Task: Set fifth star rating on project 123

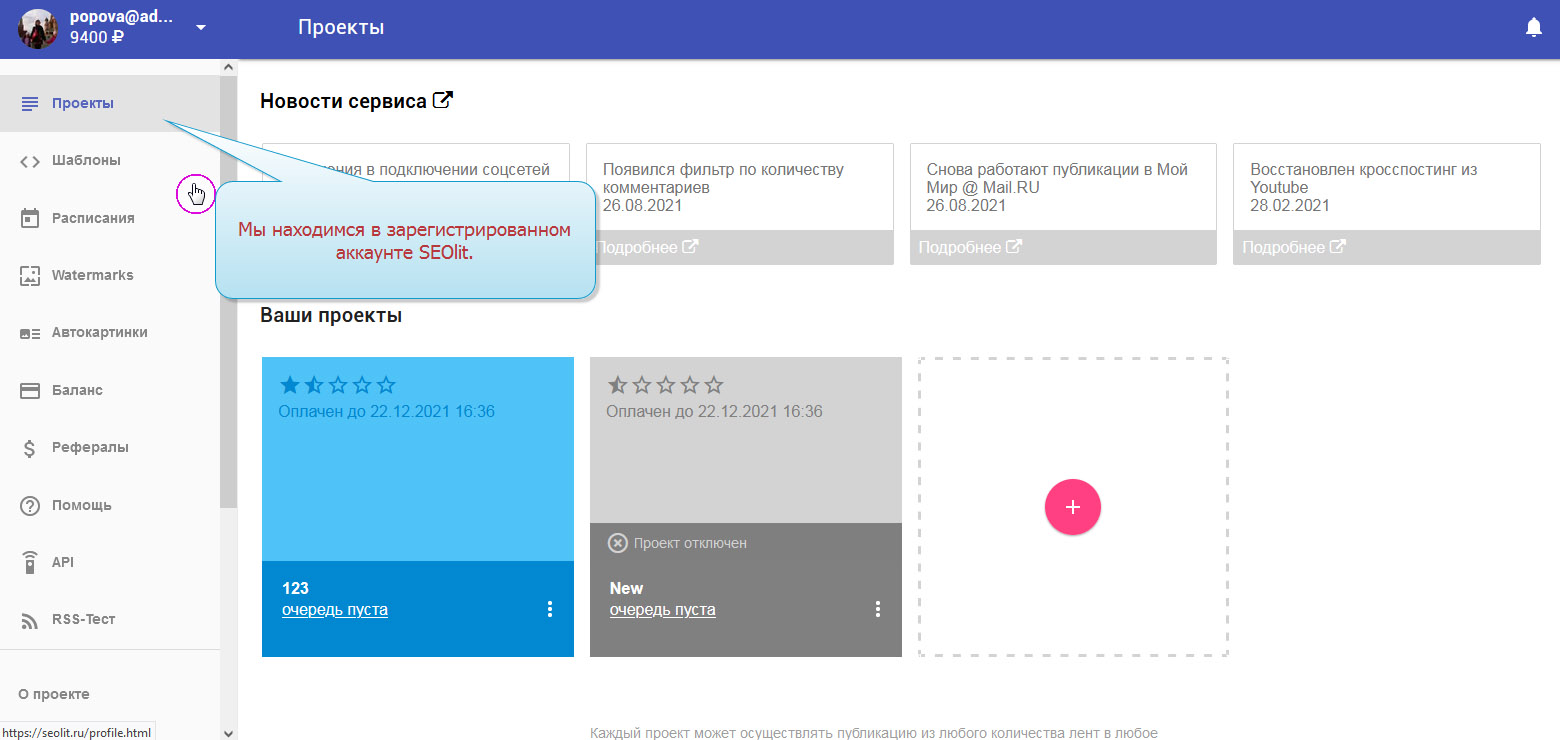Action: (386, 385)
